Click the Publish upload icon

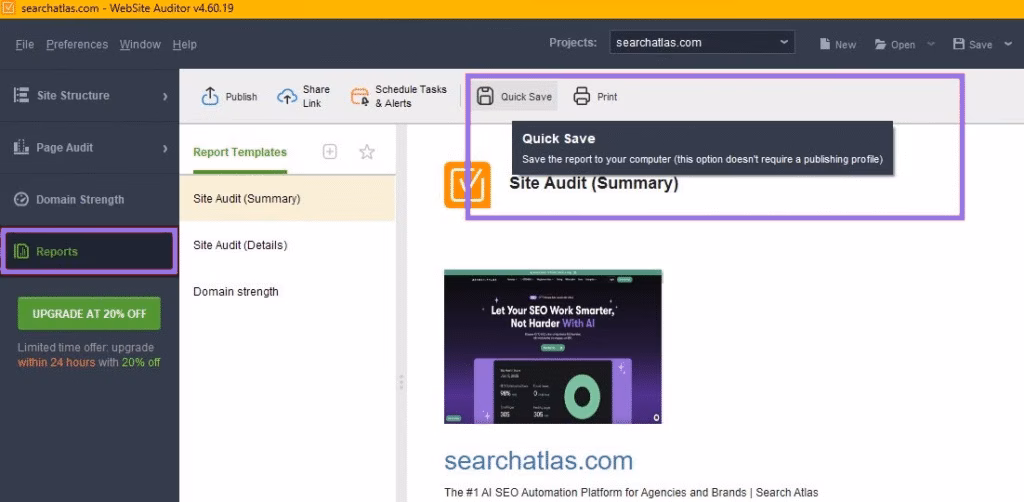[210, 97]
